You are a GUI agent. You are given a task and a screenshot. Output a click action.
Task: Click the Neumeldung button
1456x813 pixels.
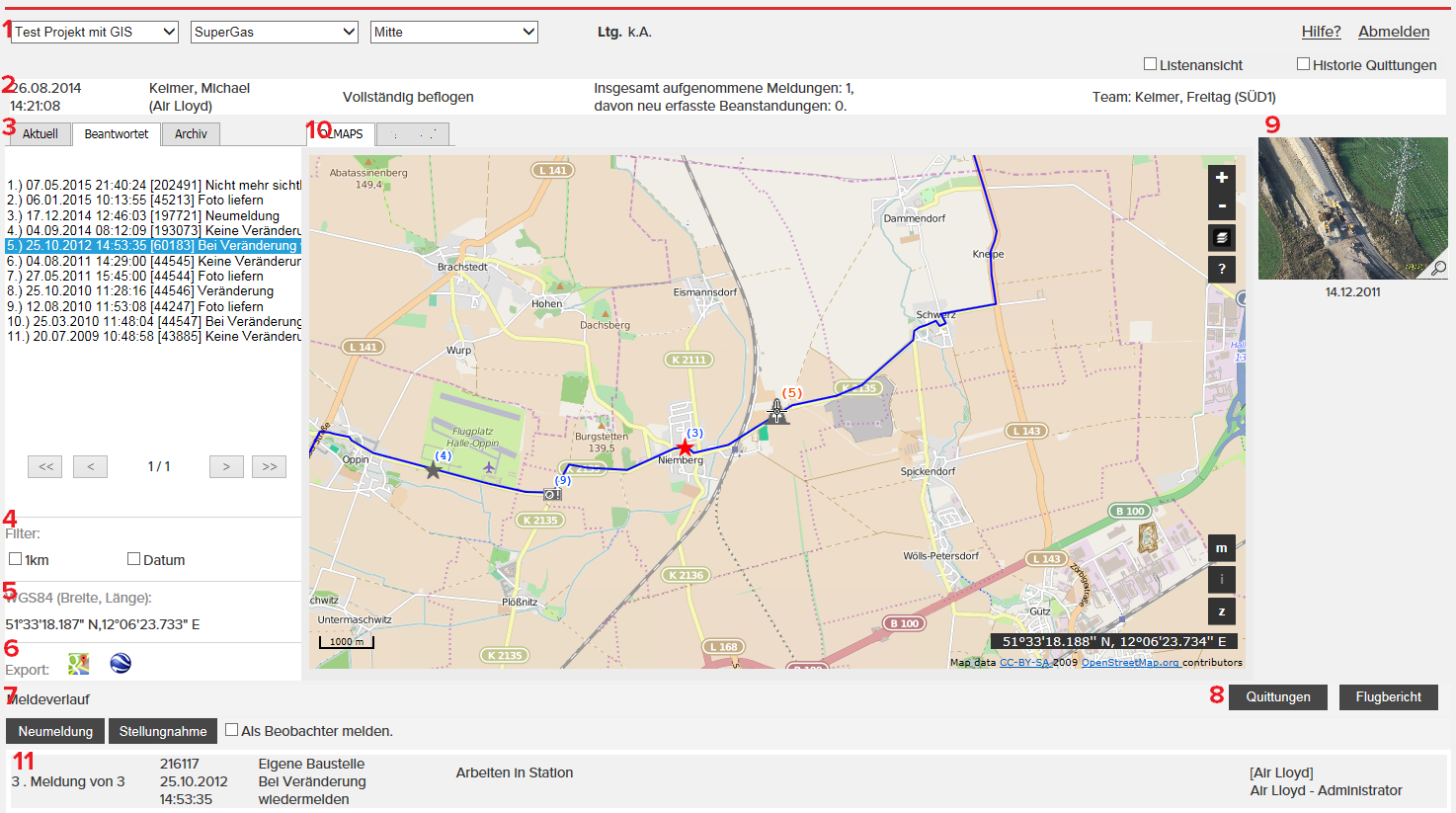[x=55, y=731]
